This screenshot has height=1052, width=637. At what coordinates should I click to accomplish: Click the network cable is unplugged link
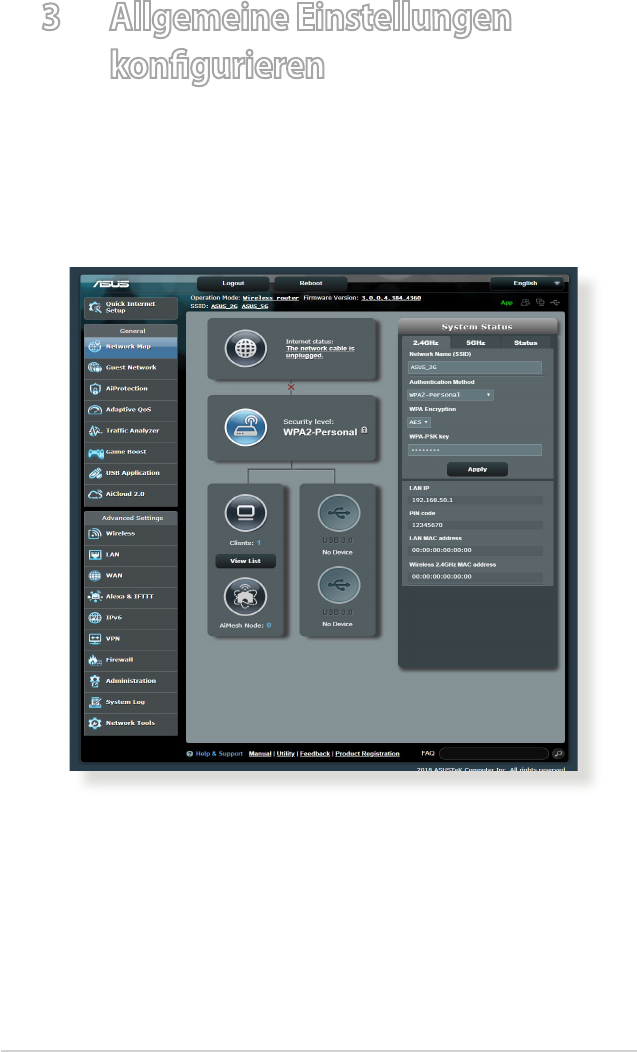(320, 352)
